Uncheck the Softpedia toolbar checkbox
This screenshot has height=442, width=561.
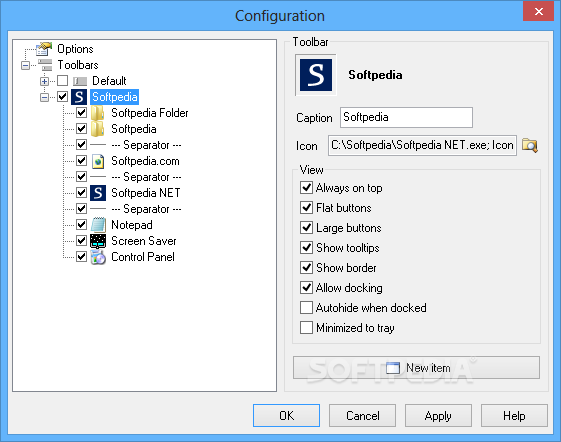[63, 96]
